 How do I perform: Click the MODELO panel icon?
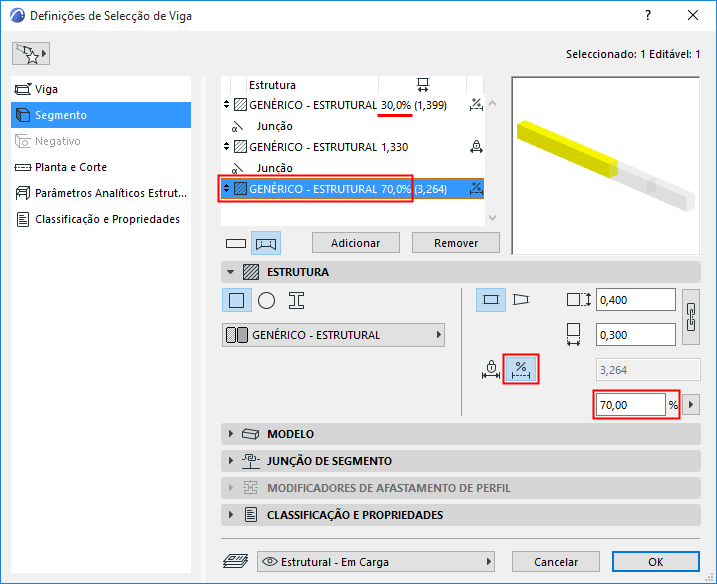[x=250, y=434]
